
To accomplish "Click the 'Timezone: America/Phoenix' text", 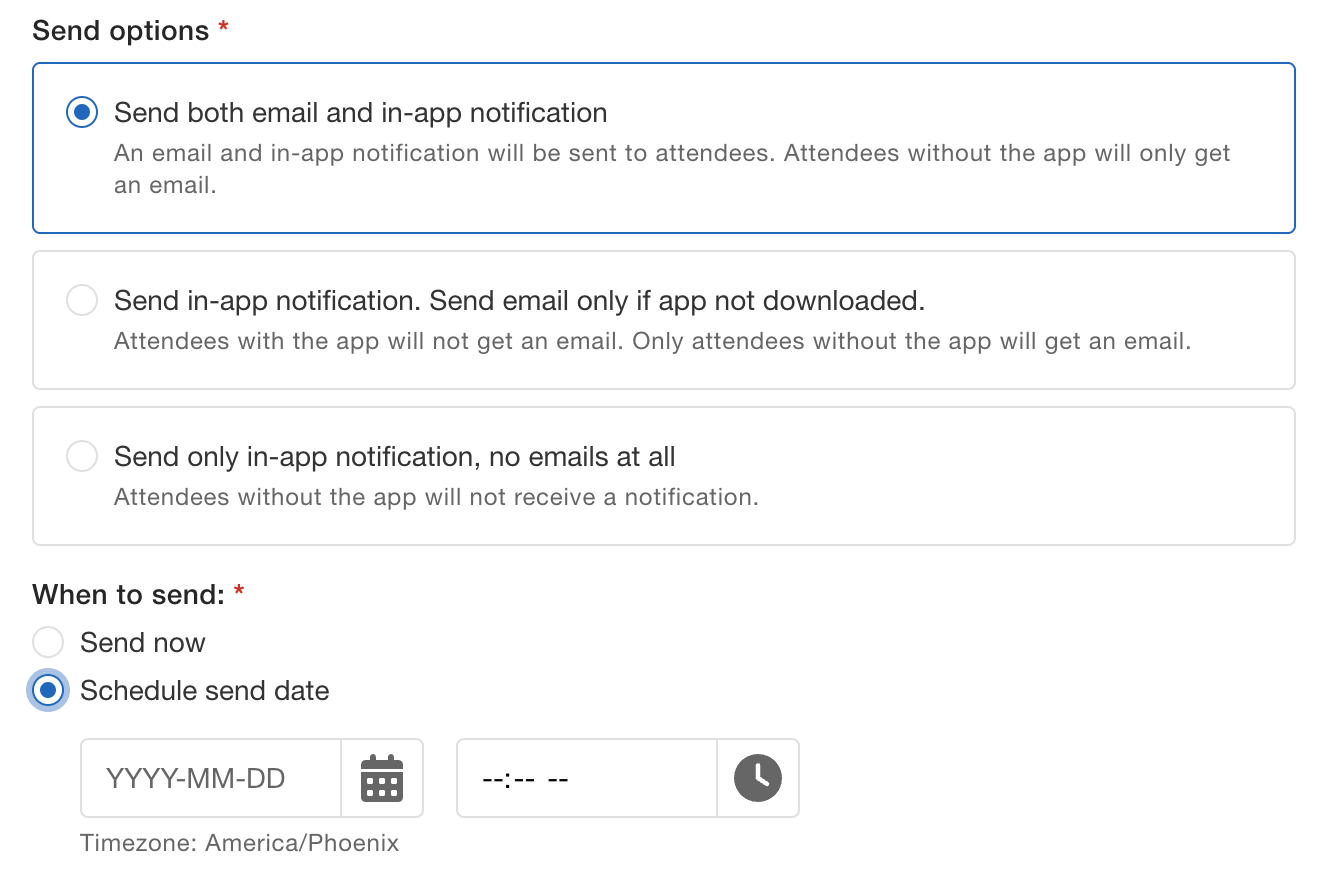I will tap(239, 843).
